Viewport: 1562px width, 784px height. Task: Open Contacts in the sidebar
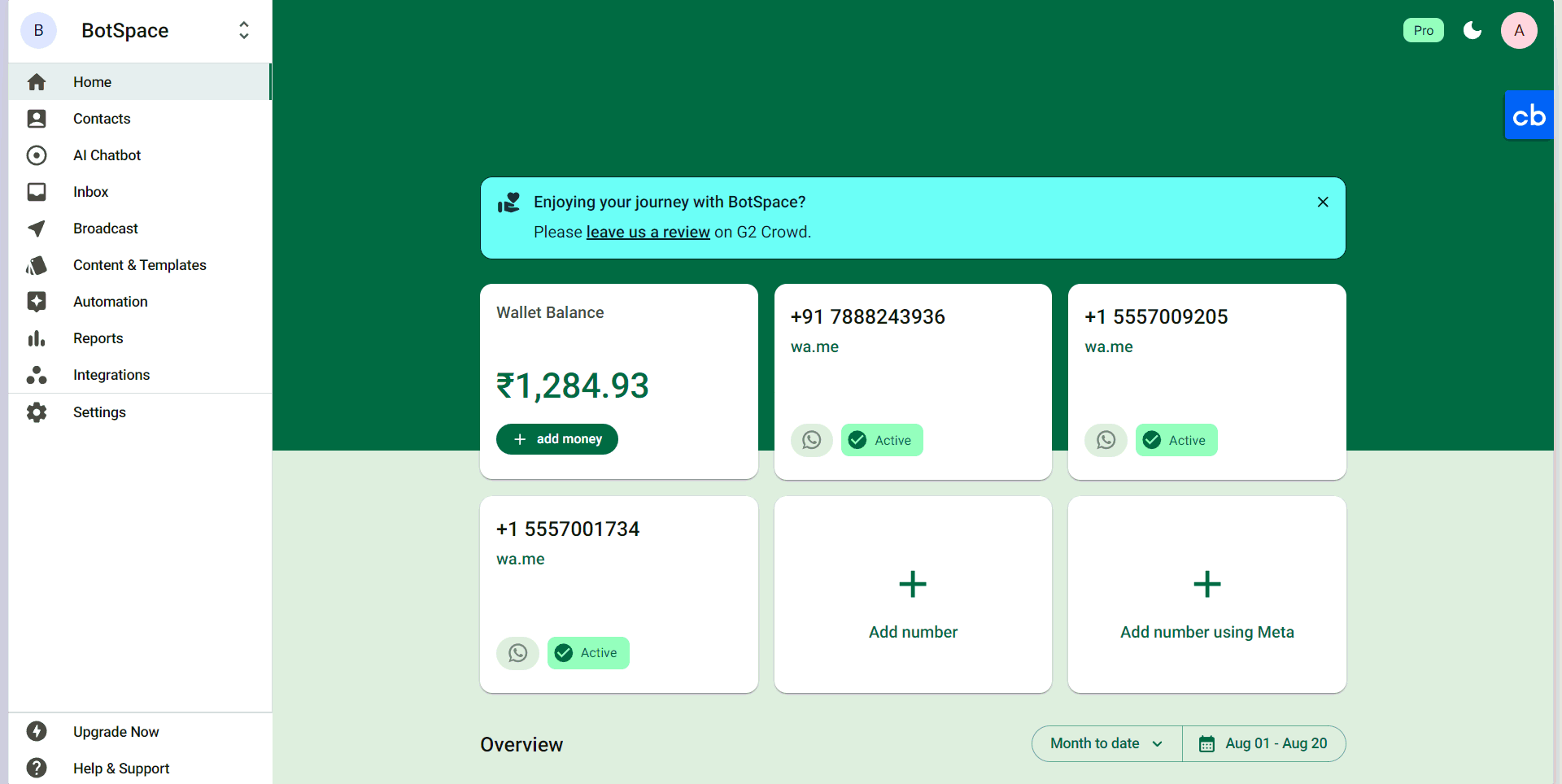pos(140,119)
